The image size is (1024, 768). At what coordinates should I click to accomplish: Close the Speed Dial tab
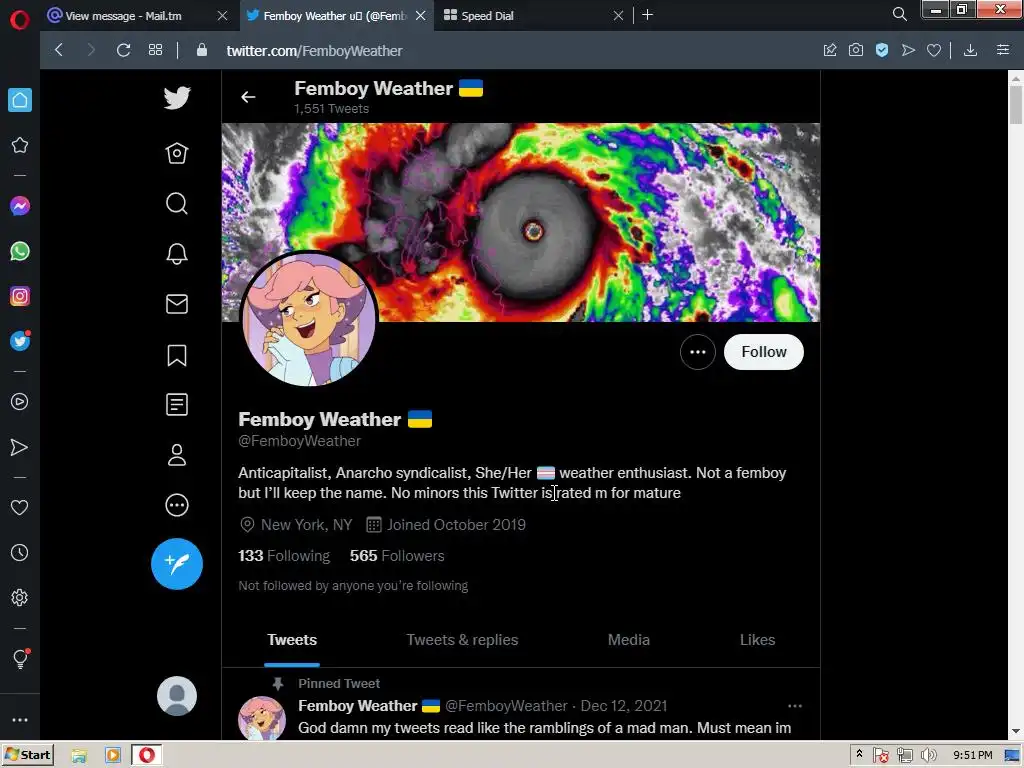pos(618,16)
